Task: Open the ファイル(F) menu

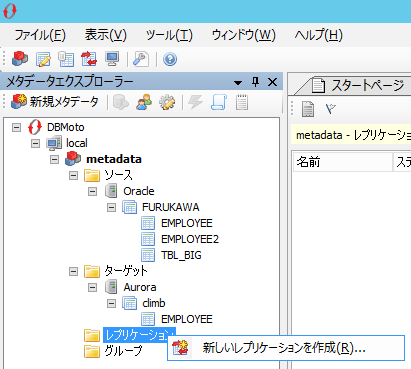Action: (40, 35)
